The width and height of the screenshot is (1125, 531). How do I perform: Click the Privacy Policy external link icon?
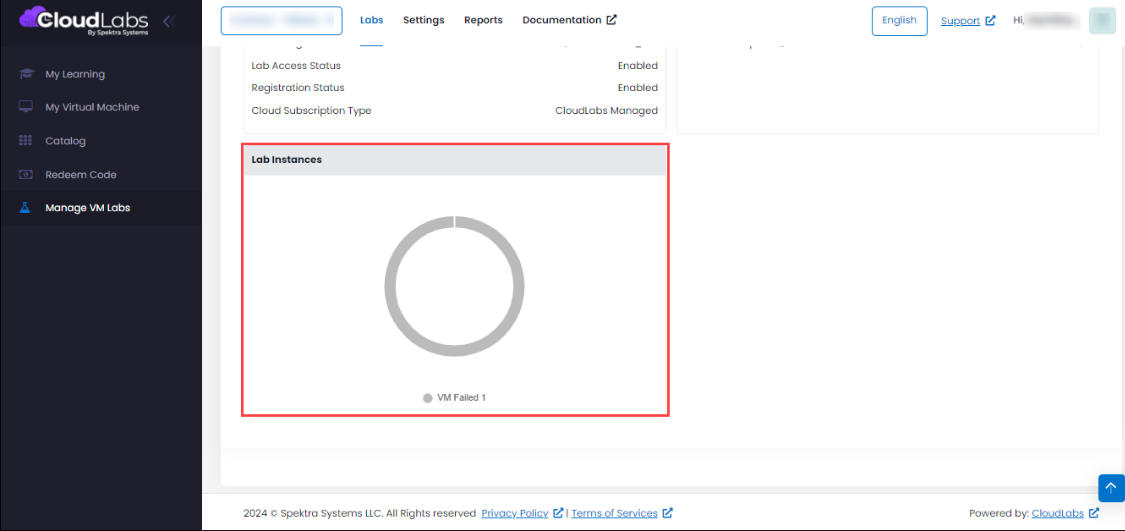click(558, 513)
